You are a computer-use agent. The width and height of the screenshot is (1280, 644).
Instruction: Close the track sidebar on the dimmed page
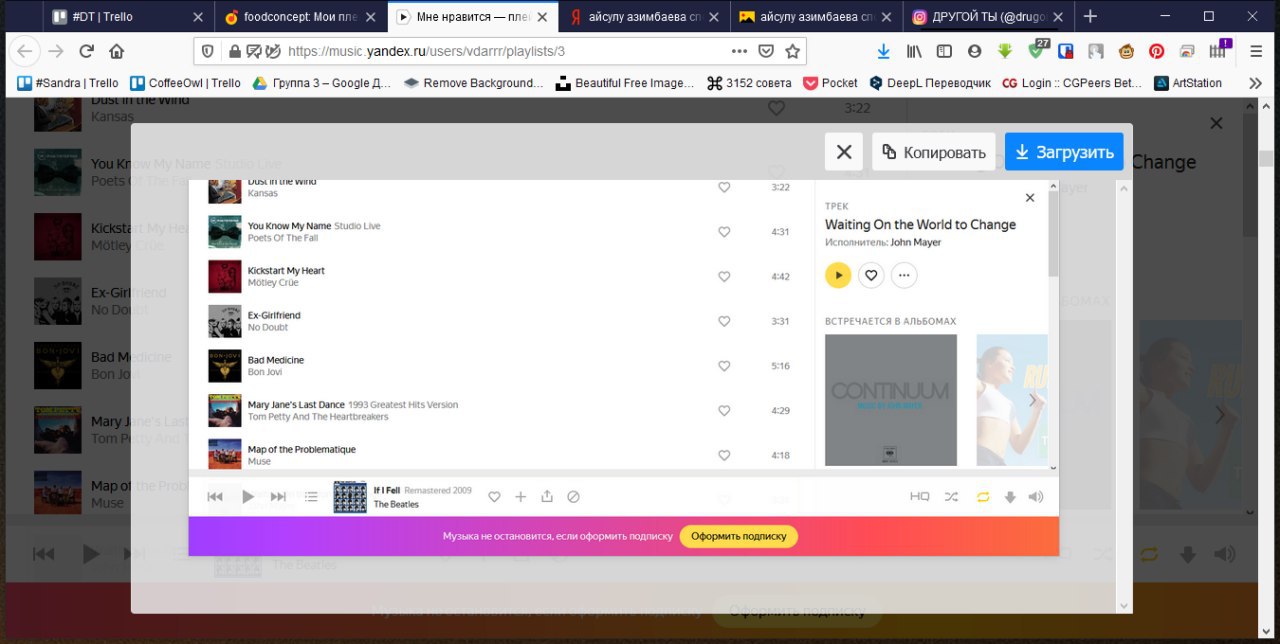pos(1216,123)
